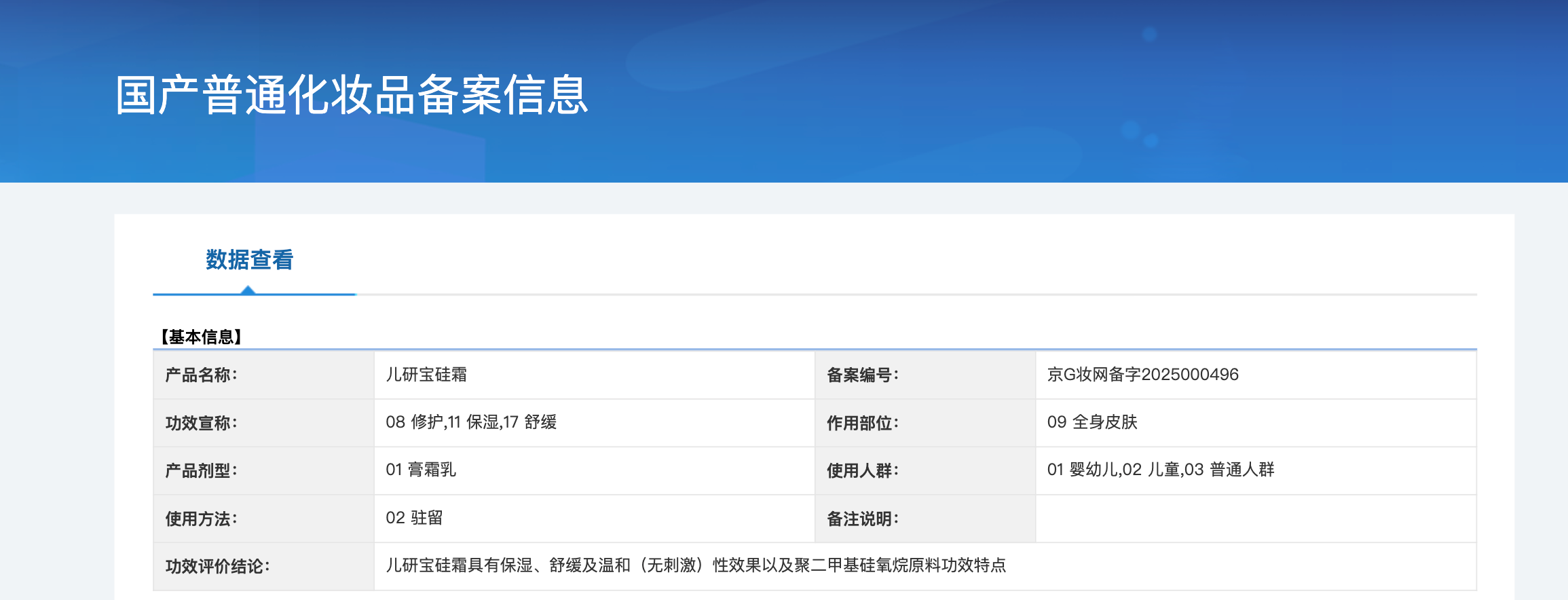The width and height of the screenshot is (1568, 600).
Task: Click the usage method value 02 驻留
Action: tap(414, 518)
